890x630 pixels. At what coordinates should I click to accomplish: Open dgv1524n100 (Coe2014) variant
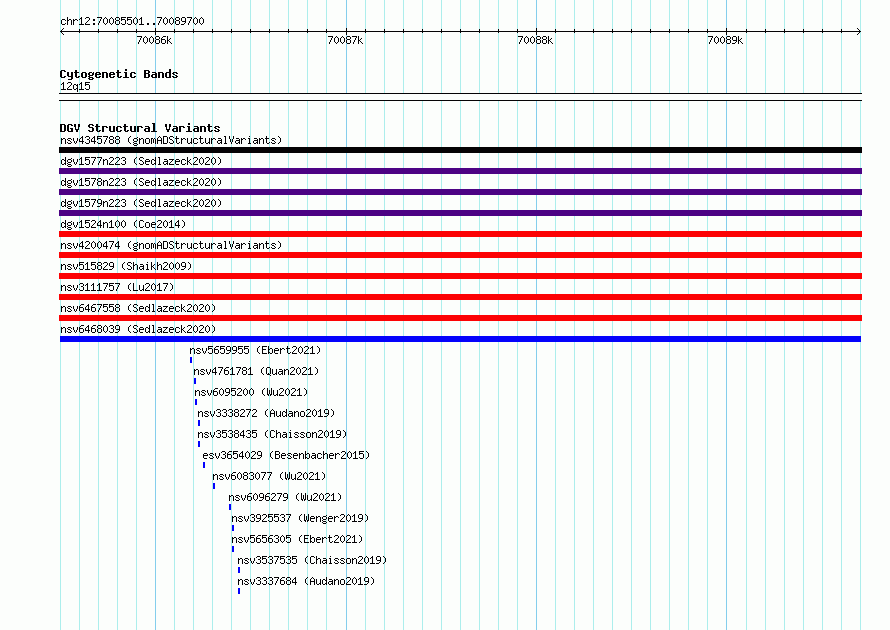[x=123, y=224]
